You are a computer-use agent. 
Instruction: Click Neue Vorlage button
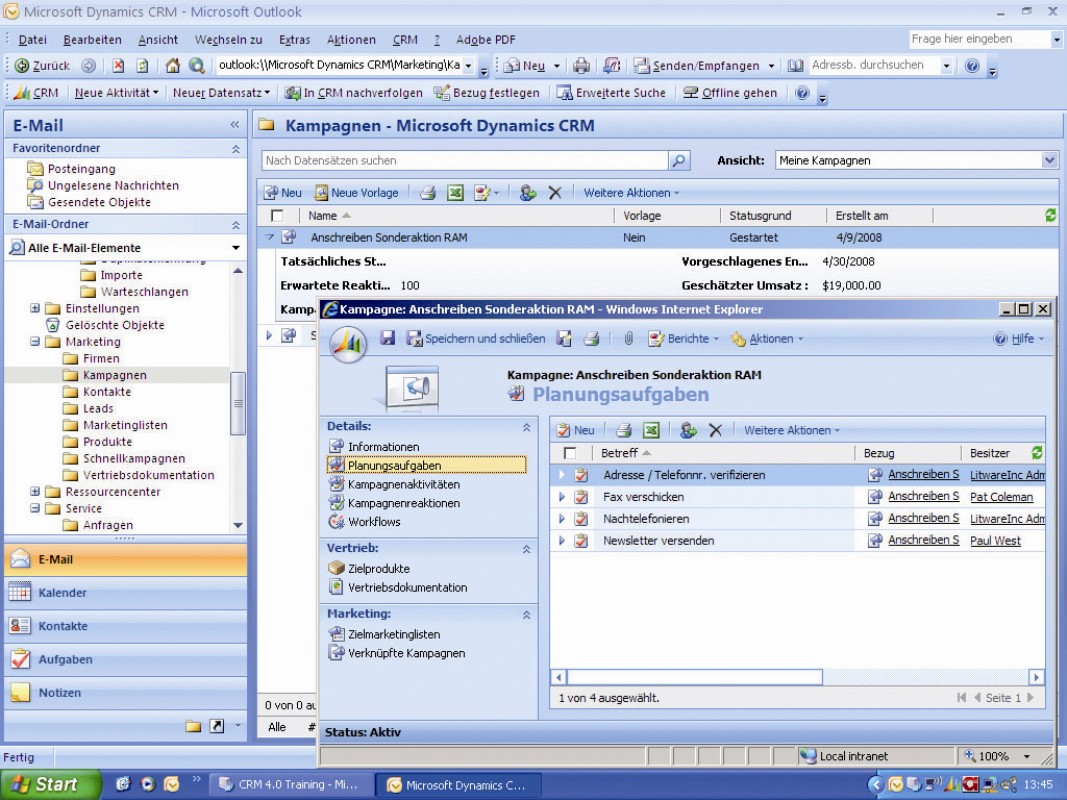coord(356,193)
